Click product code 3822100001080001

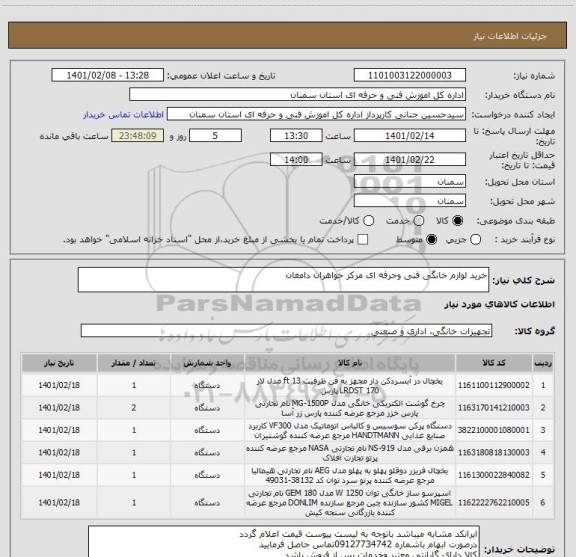tap(494, 430)
